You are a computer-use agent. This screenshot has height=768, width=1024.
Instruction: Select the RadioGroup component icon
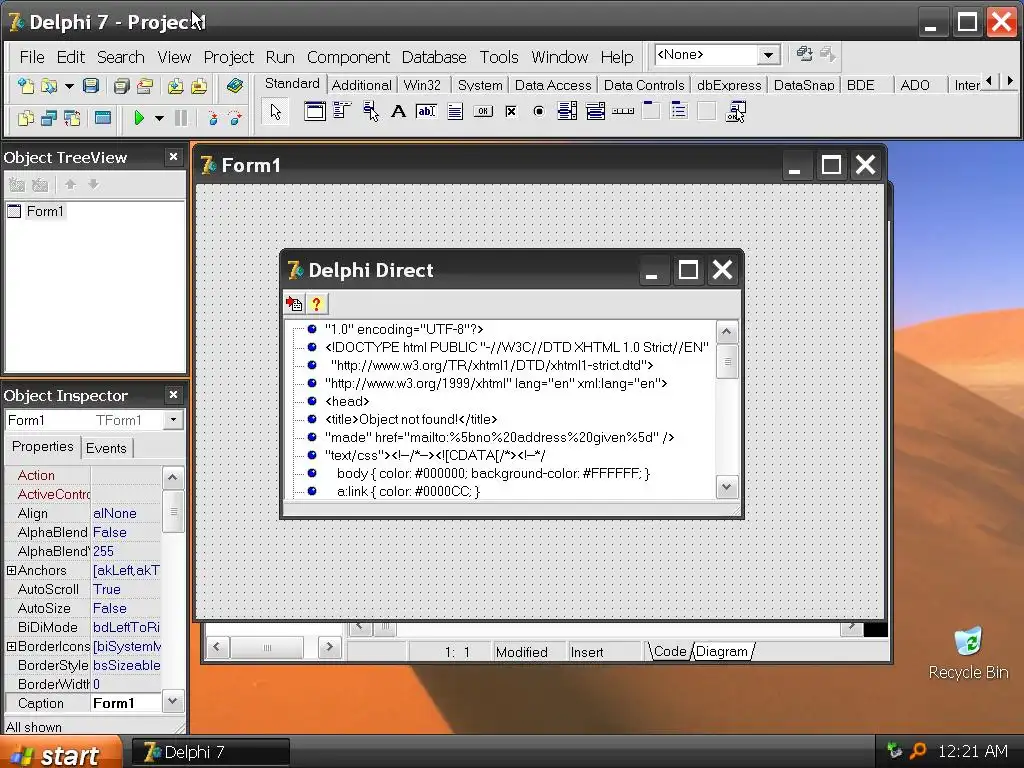(679, 112)
